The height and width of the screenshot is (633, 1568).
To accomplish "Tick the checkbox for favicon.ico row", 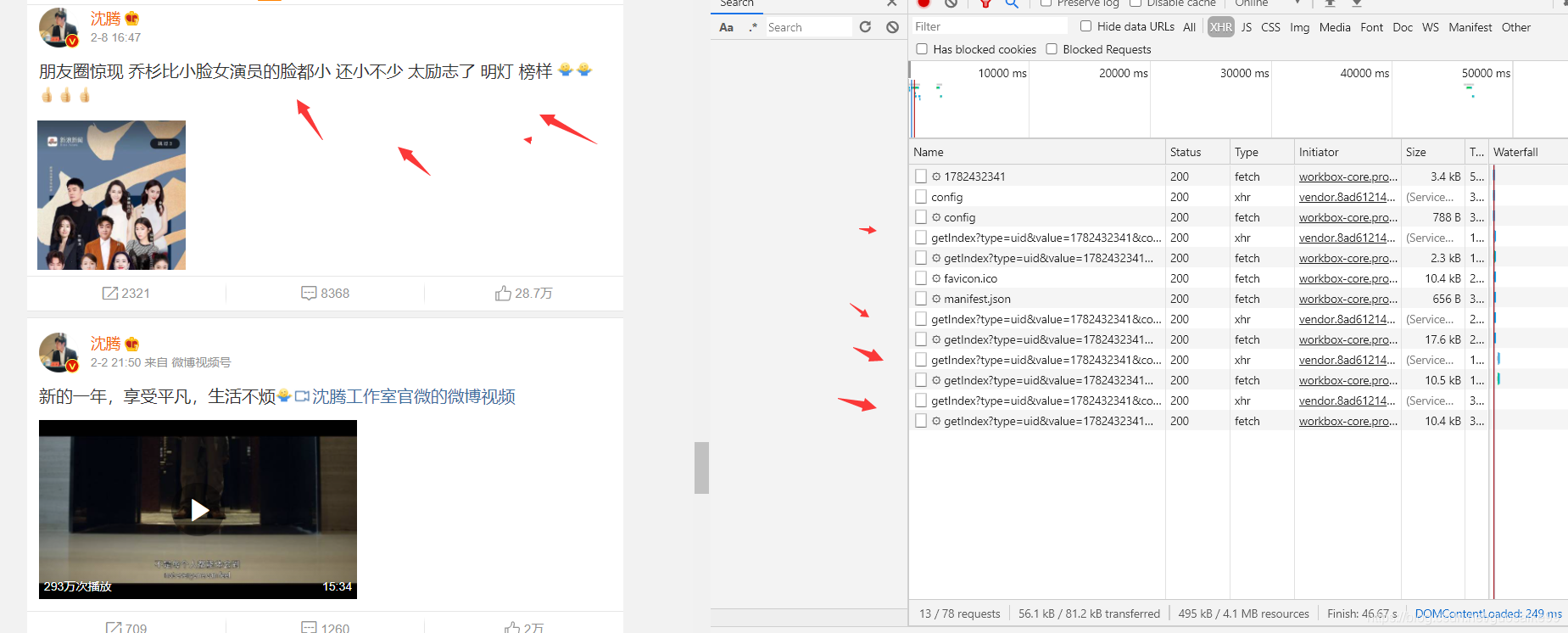I will pyautogui.click(x=921, y=278).
